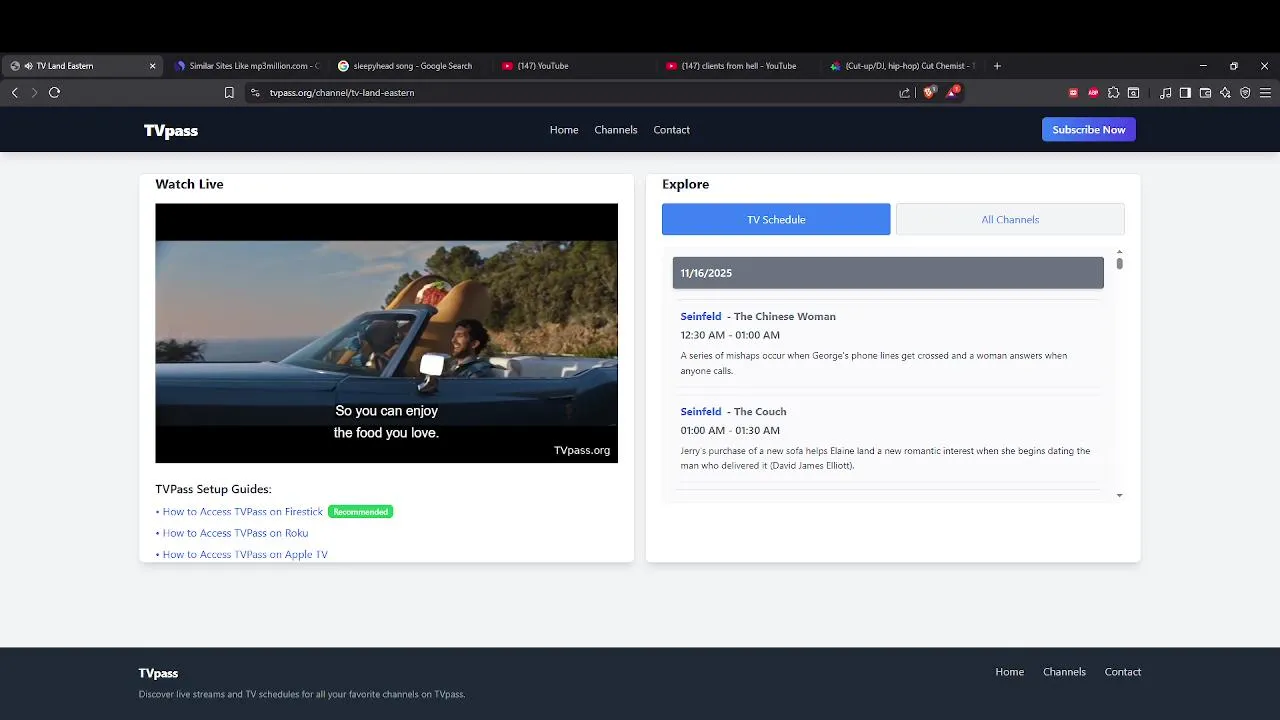Open Channels in the top navigation
The image size is (1280, 720).
(616, 130)
